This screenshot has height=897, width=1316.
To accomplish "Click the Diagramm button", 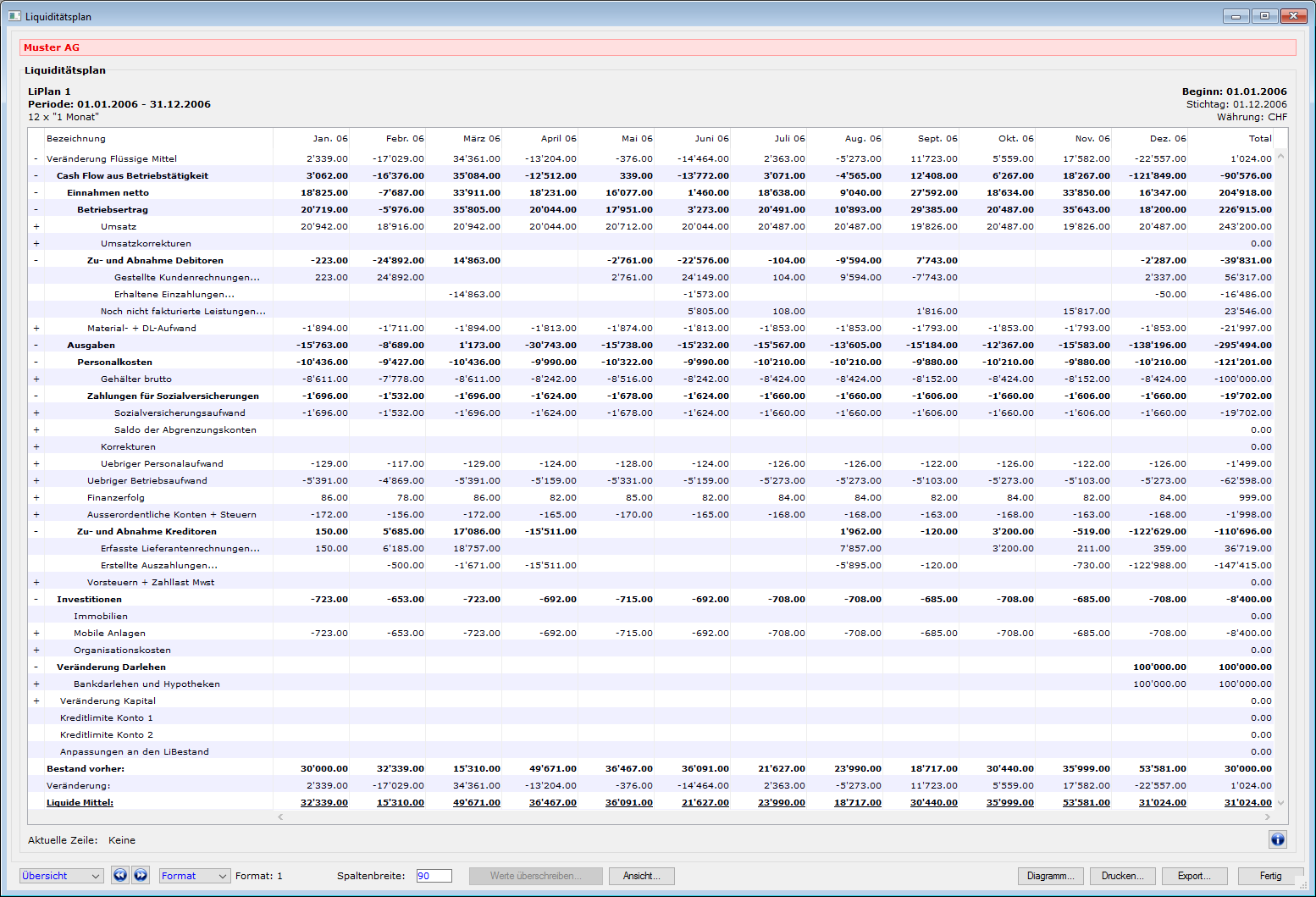I will (1050, 876).
